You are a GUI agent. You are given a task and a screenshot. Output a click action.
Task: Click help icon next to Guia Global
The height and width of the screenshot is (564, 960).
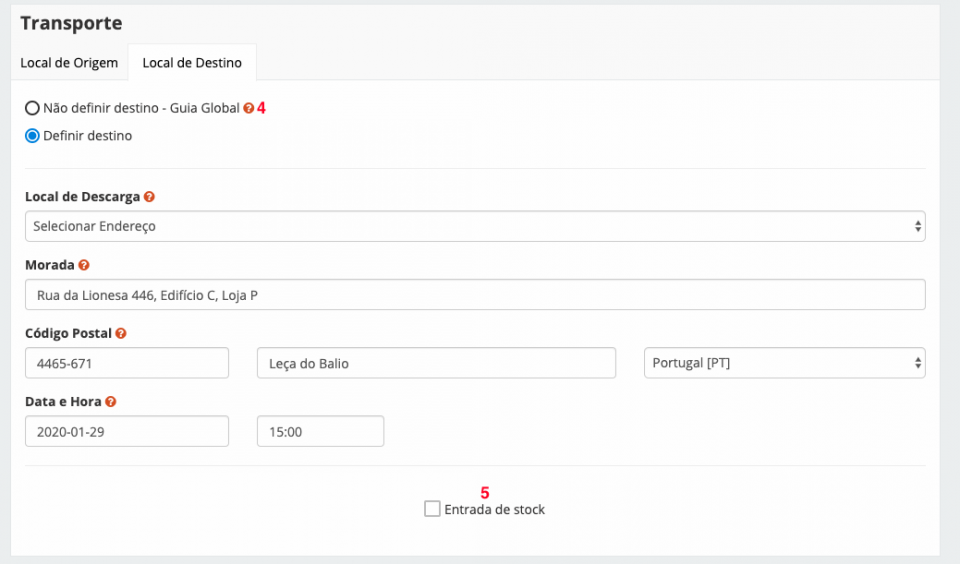point(249,108)
